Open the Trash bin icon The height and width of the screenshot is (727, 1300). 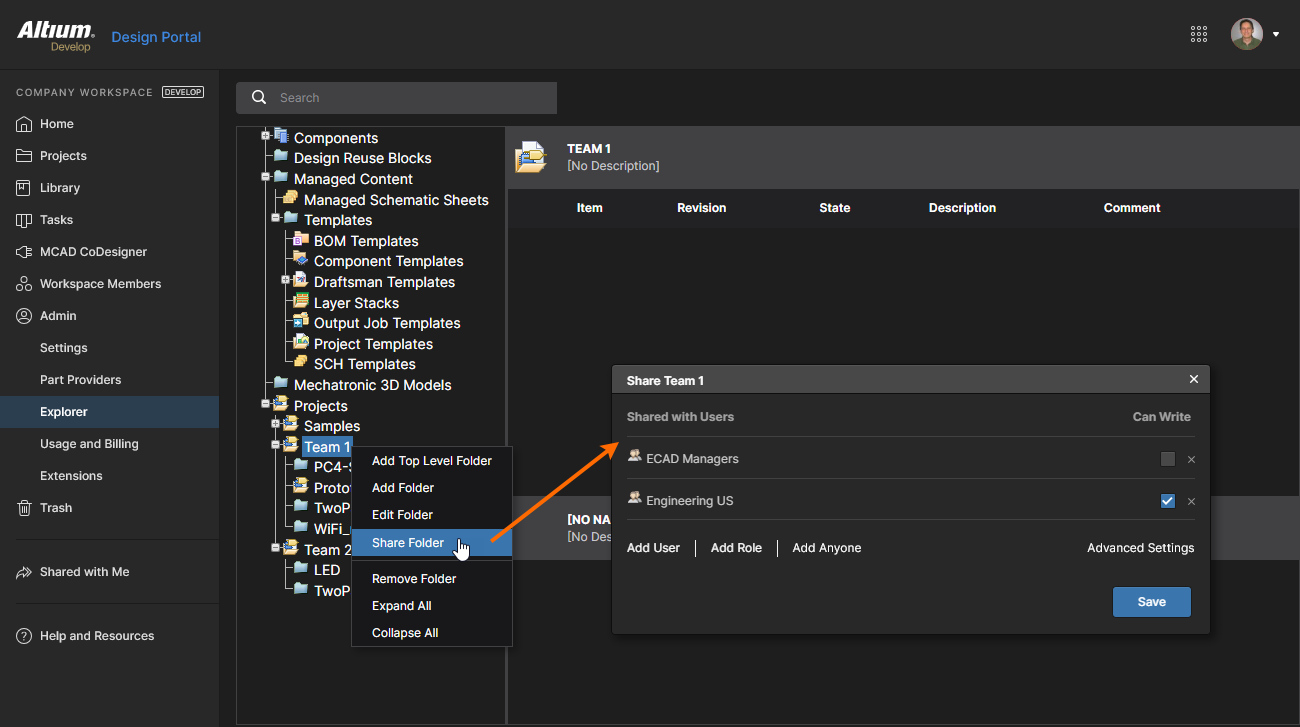pyautogui.click(x=24, y=508)
